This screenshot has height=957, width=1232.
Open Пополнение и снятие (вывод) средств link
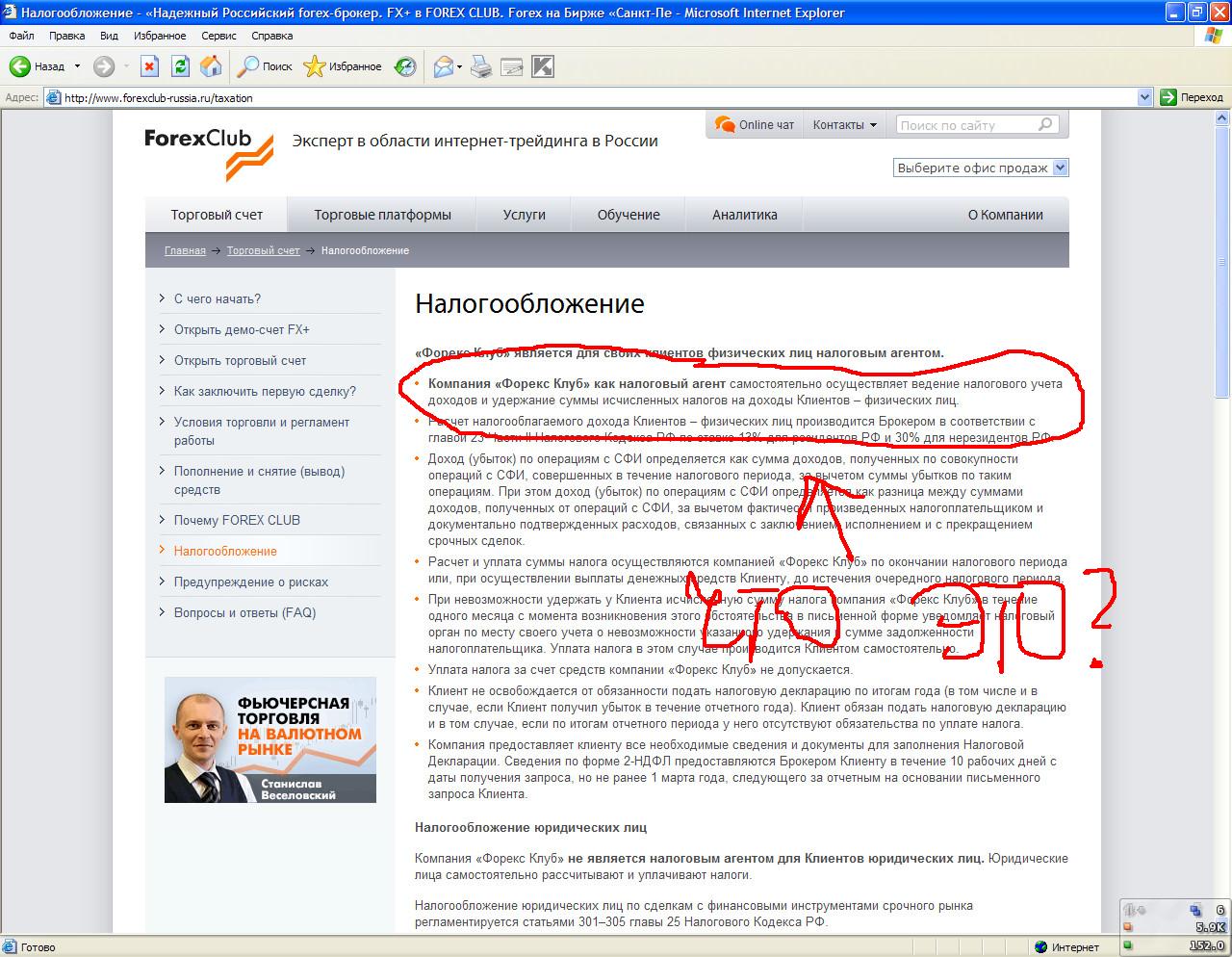pyautogui.click(x=259, y=480)
